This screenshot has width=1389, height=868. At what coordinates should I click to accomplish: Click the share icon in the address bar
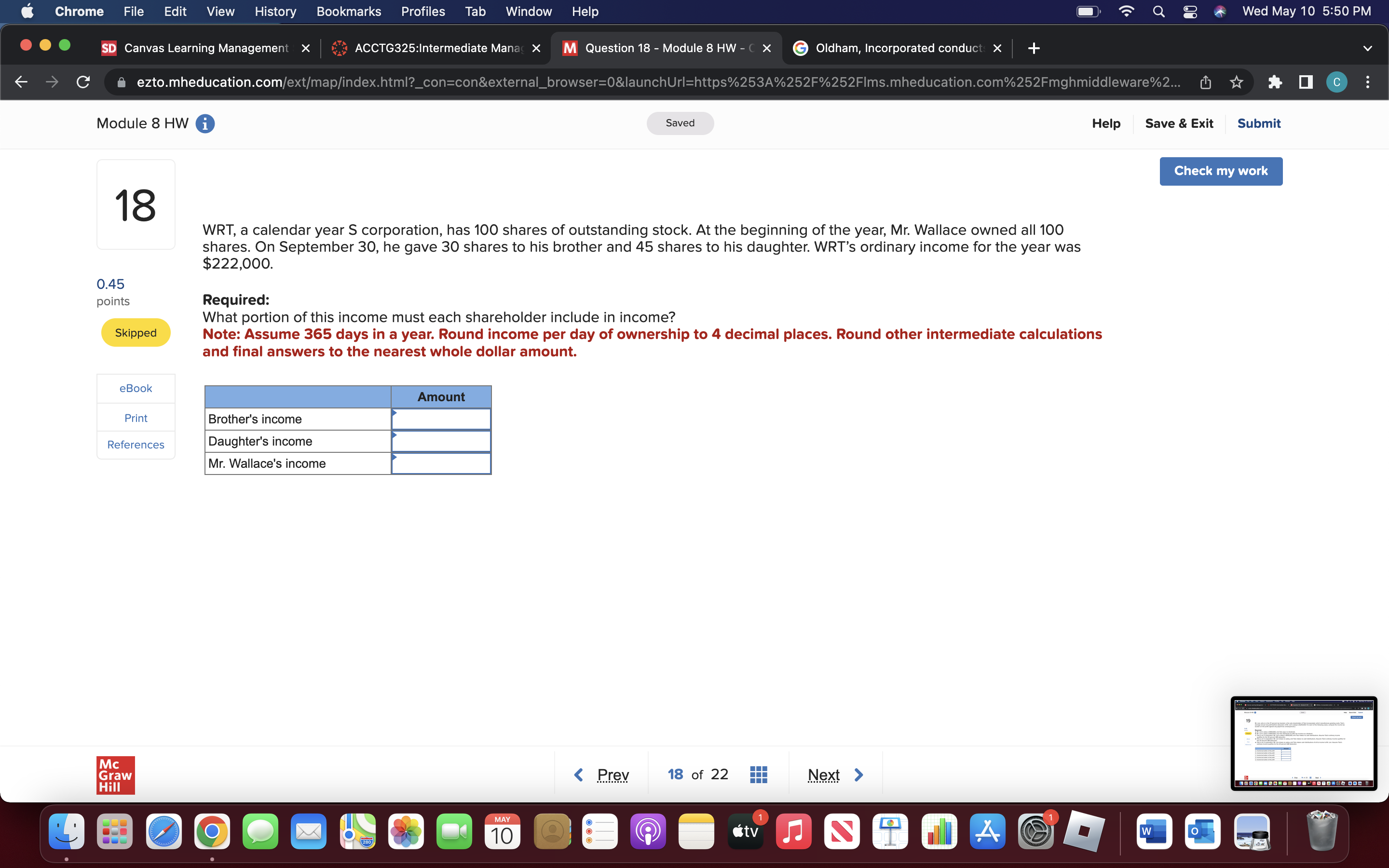click(x=1205, y=82)
